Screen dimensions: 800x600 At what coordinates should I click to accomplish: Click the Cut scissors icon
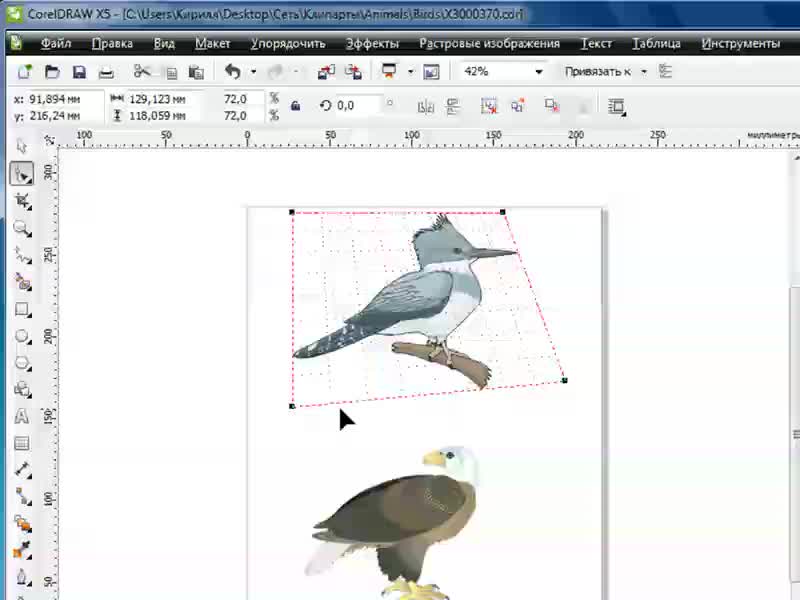pos(142,72)
